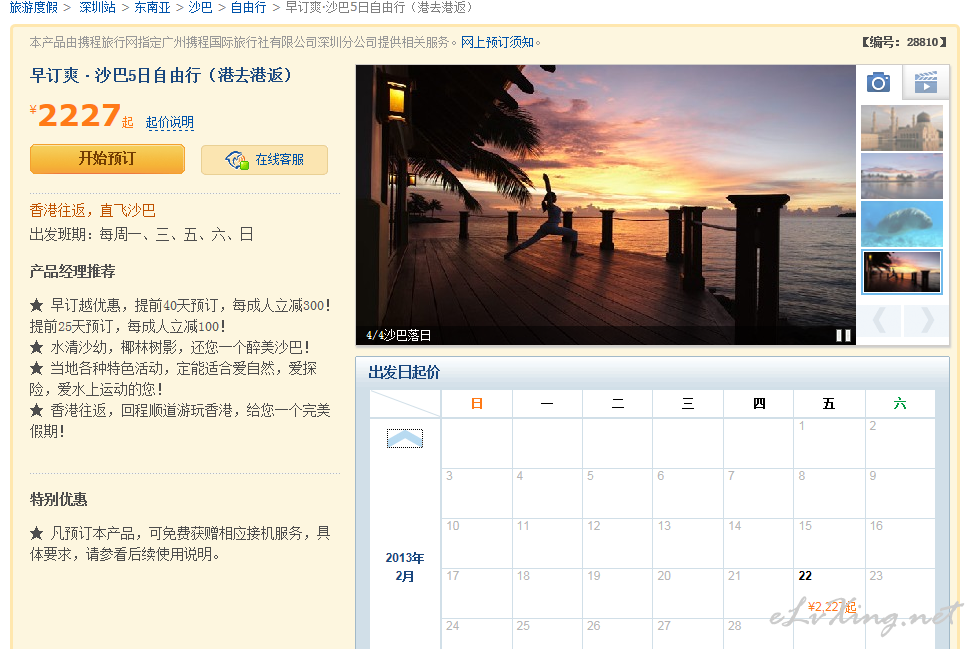974x649 pixels.
Task: Show previous thumbnails with left arrow
Action: point(879,320)
